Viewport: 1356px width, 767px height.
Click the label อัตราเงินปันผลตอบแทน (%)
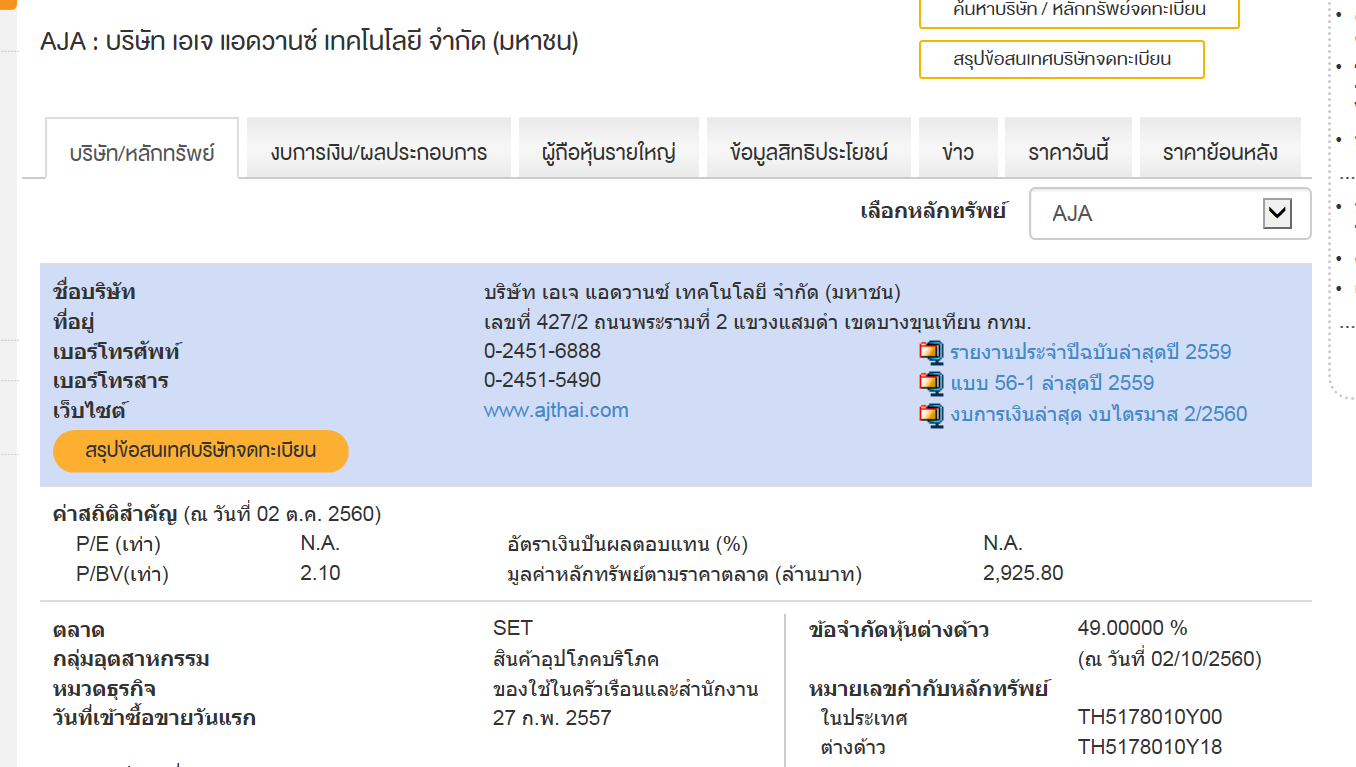click(x=628, y=545)
